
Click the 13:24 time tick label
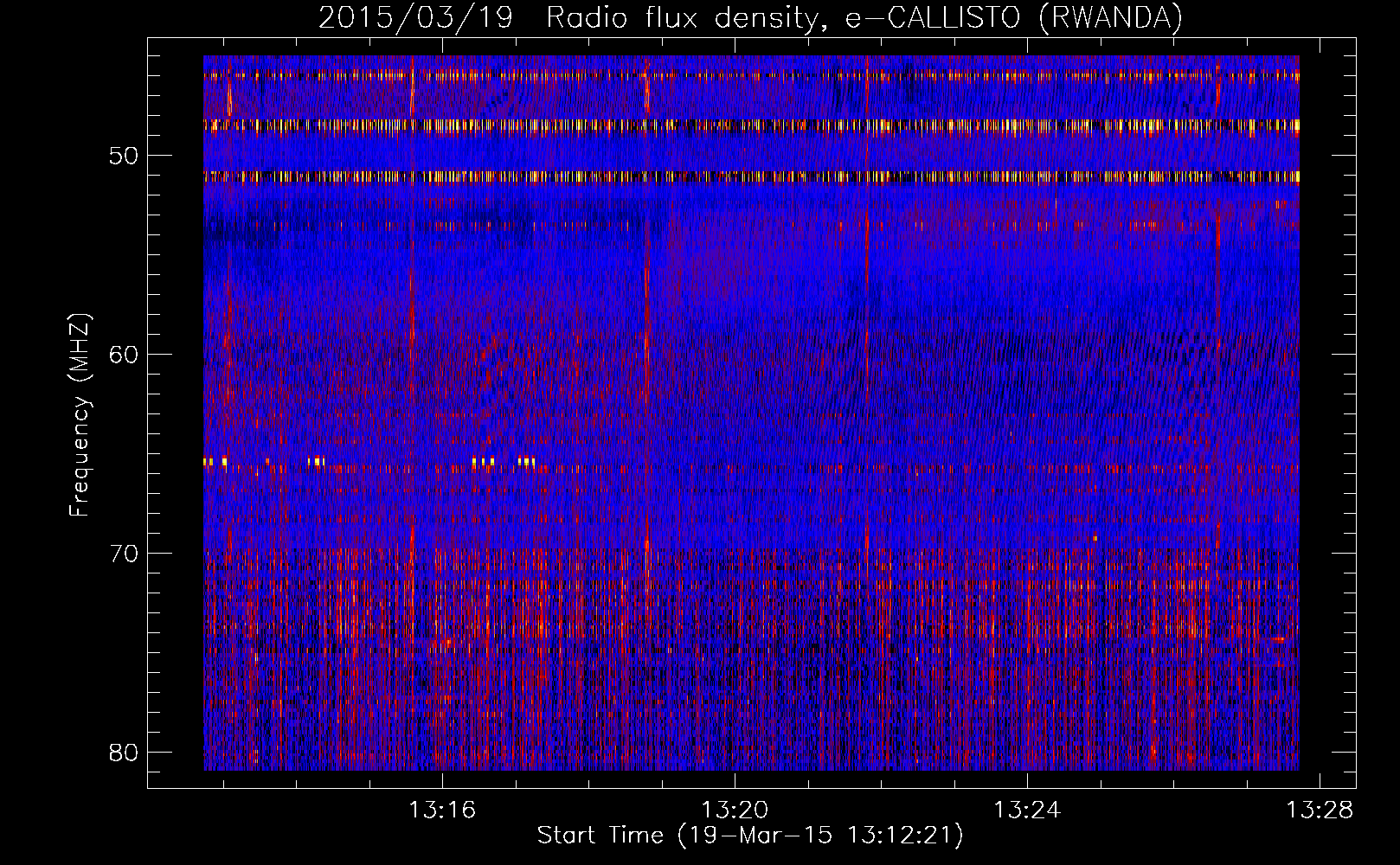1027,811
